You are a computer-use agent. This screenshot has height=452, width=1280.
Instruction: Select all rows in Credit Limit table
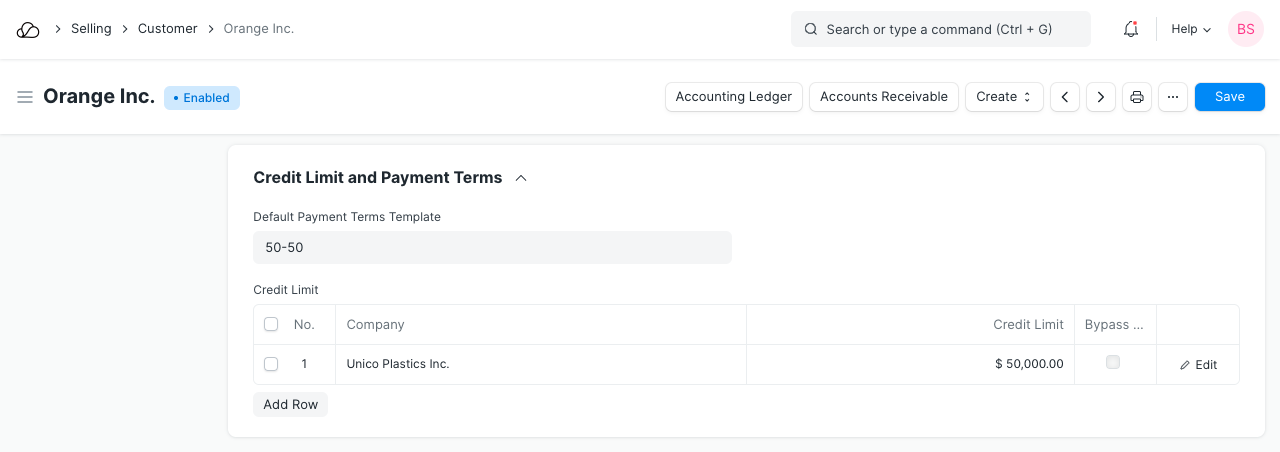(271, 325)
